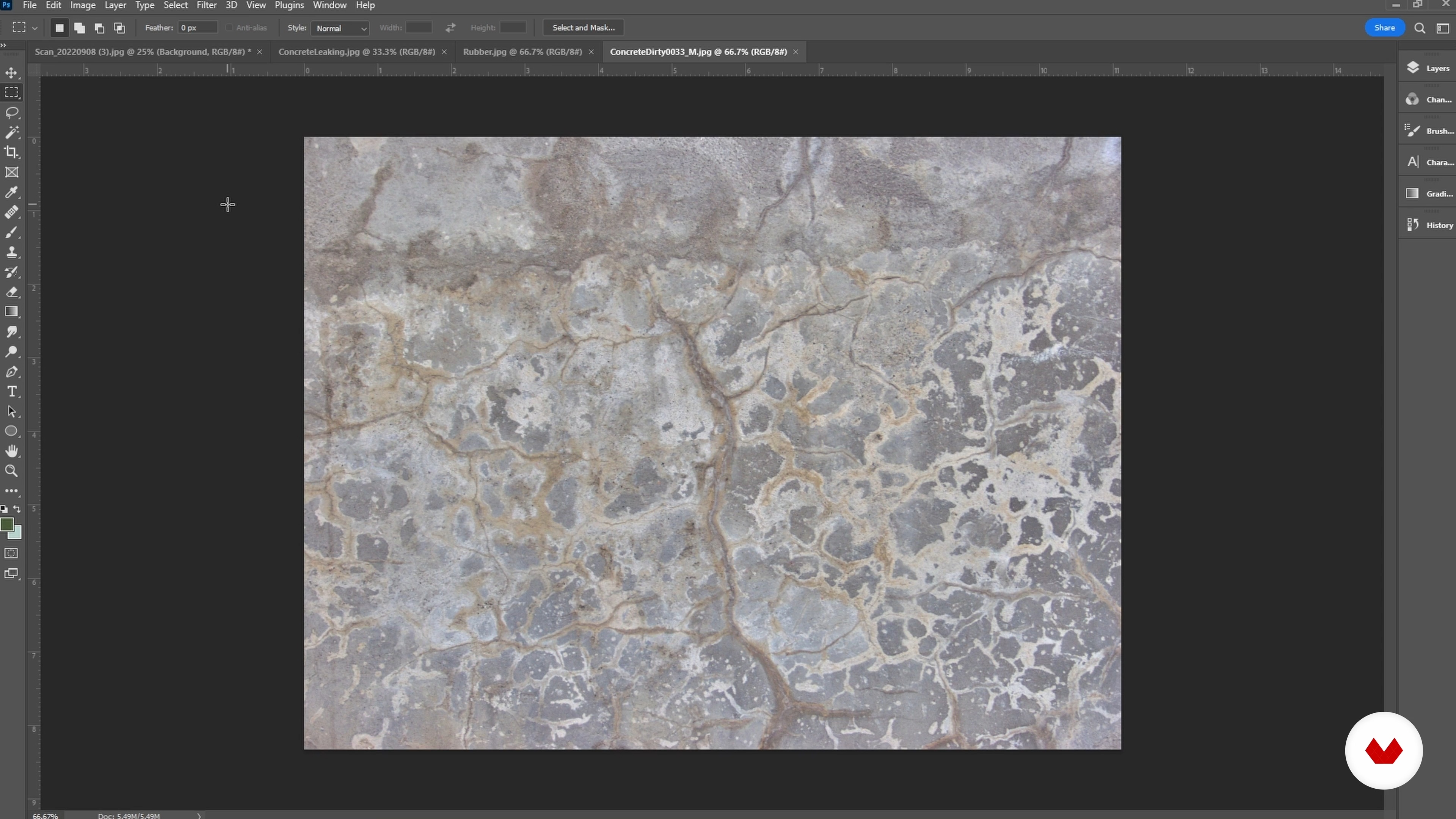The height and width of the screenshot is (819, 1456).
Task: Select the Magic Wand tool
Action: 11,132
